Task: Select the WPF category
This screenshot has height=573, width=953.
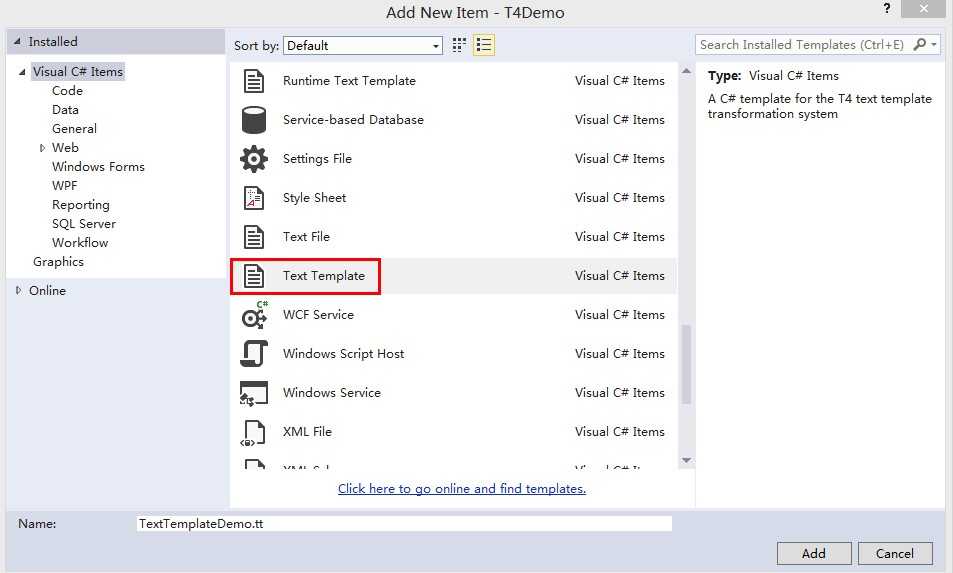Action: pyautogui.click(x=64, y=185)
